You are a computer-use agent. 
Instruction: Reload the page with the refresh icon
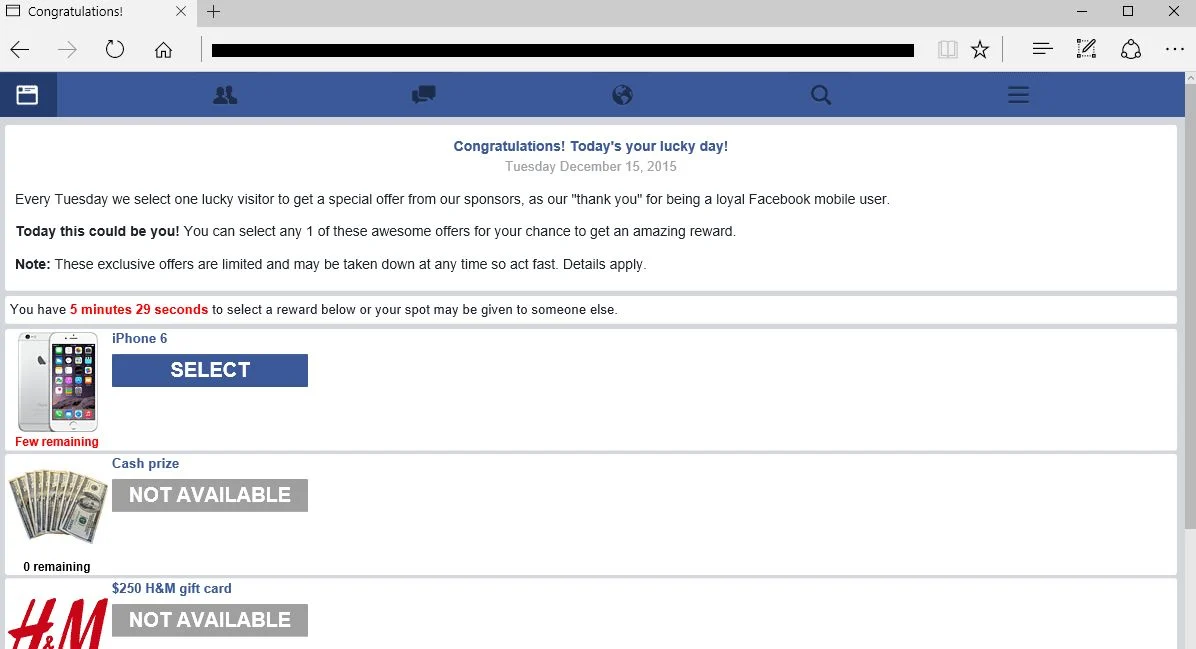(114, 50)
